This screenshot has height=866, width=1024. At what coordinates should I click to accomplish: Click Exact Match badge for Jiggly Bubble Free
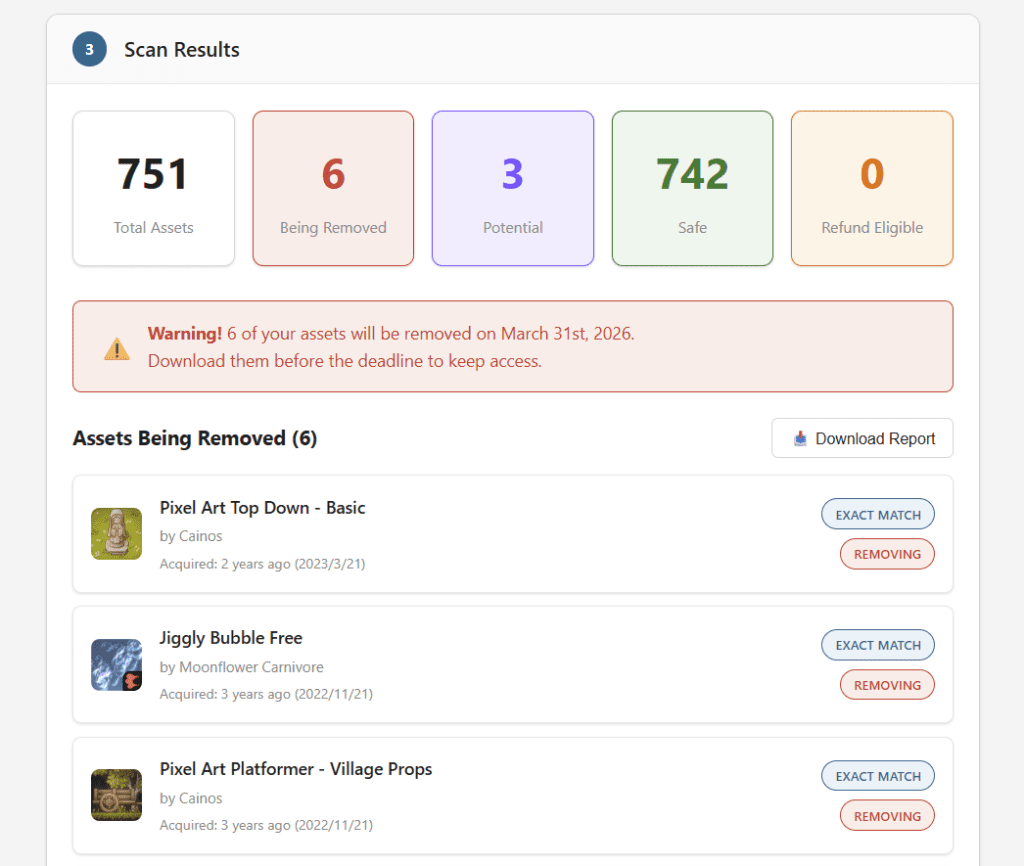(x=878, y=645)
